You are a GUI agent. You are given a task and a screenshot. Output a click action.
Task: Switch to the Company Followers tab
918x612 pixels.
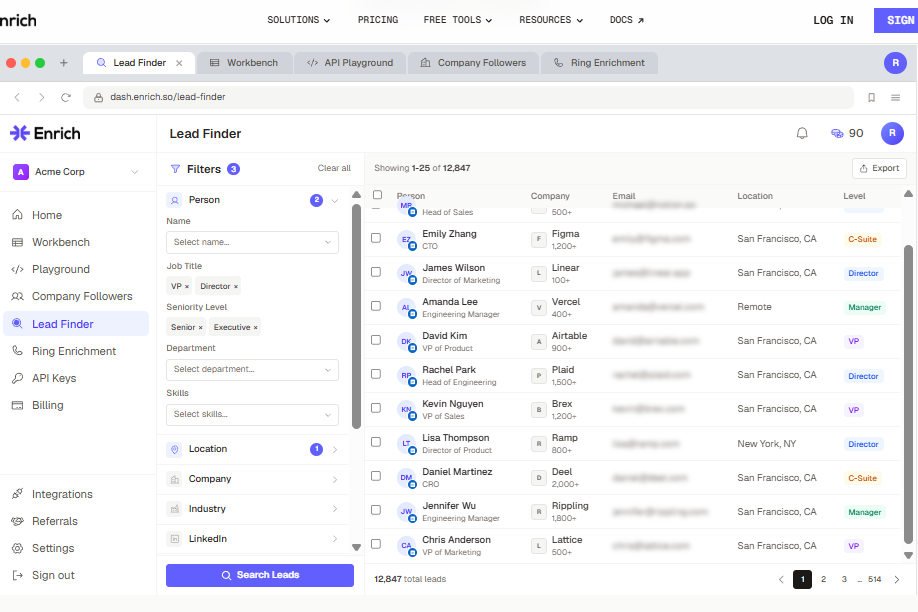point(473,63)
